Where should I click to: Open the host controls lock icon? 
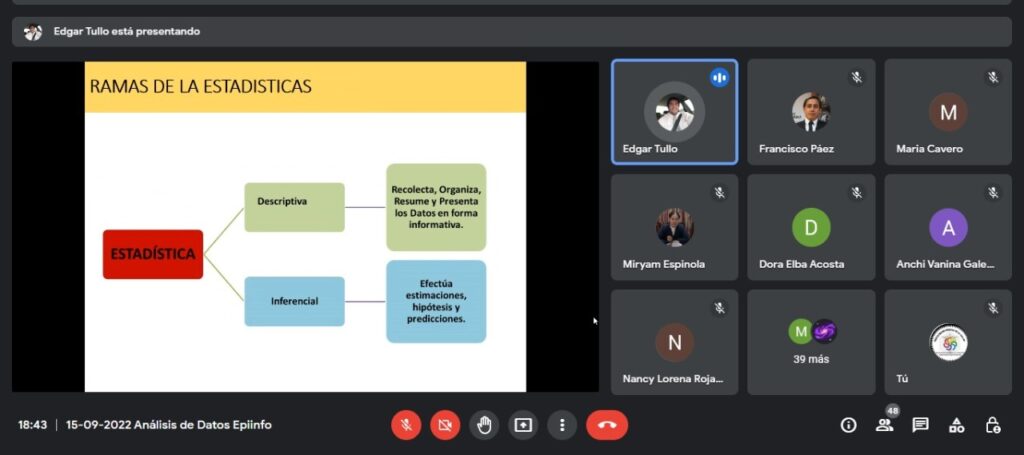992,426
